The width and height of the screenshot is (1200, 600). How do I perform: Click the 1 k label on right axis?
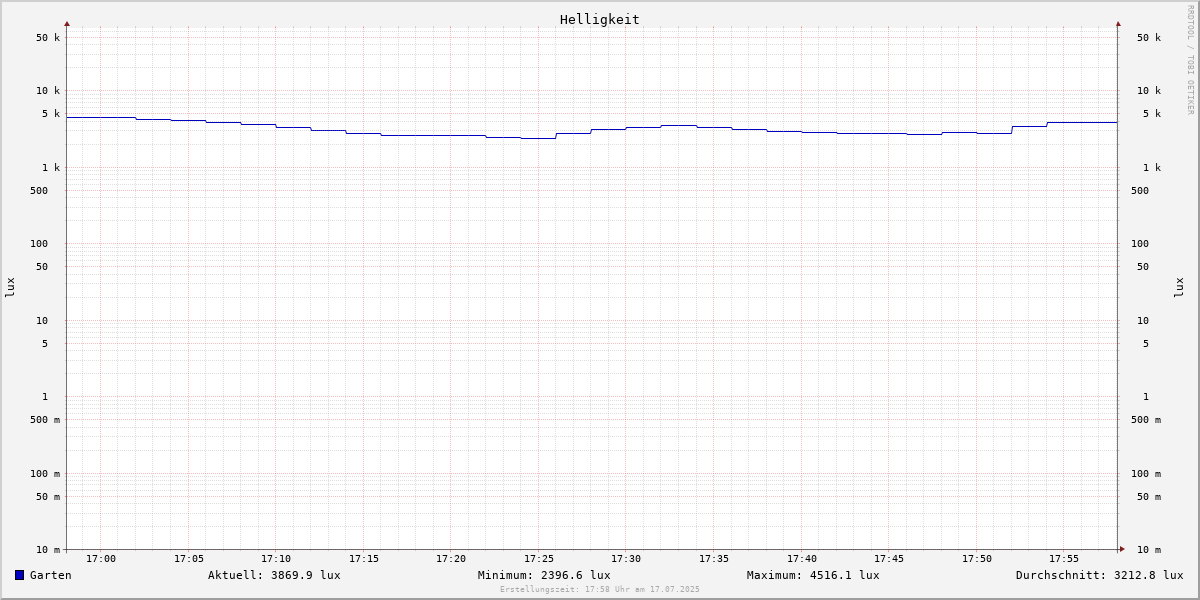click(x=1152, y=168)
